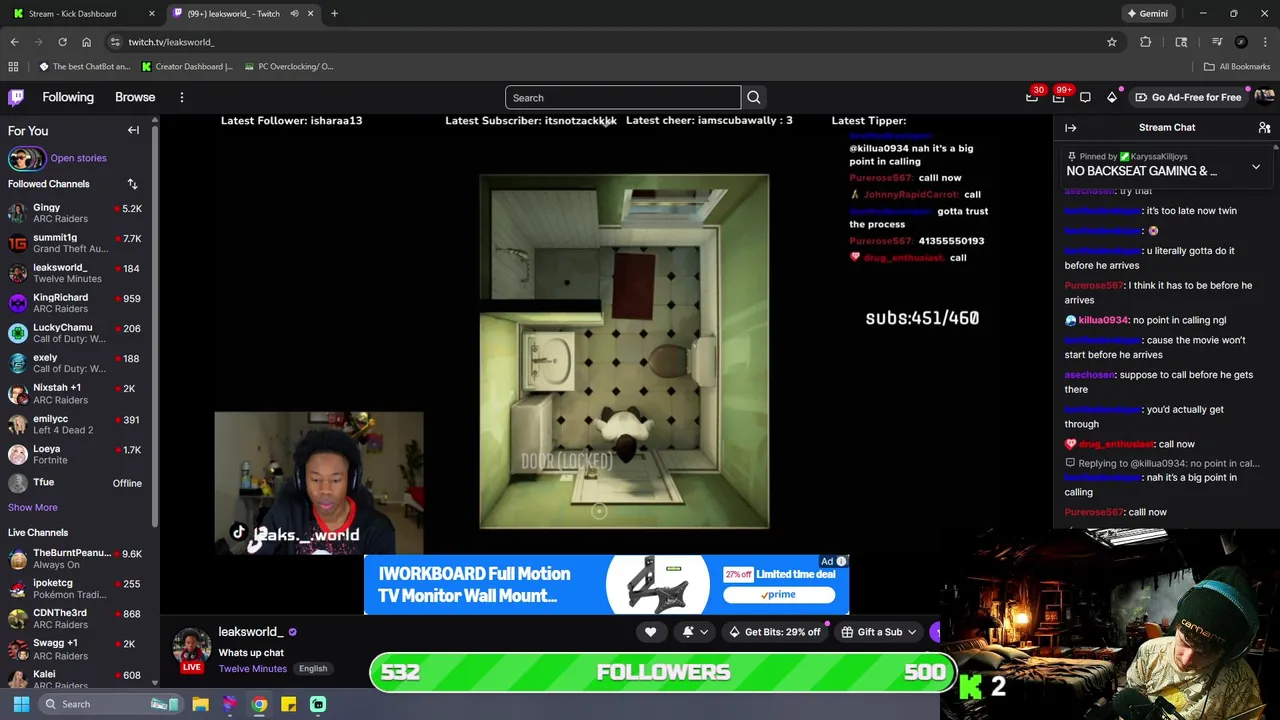Reload the current page
This screenshot has width=1280, height=720.
(62, 42)
